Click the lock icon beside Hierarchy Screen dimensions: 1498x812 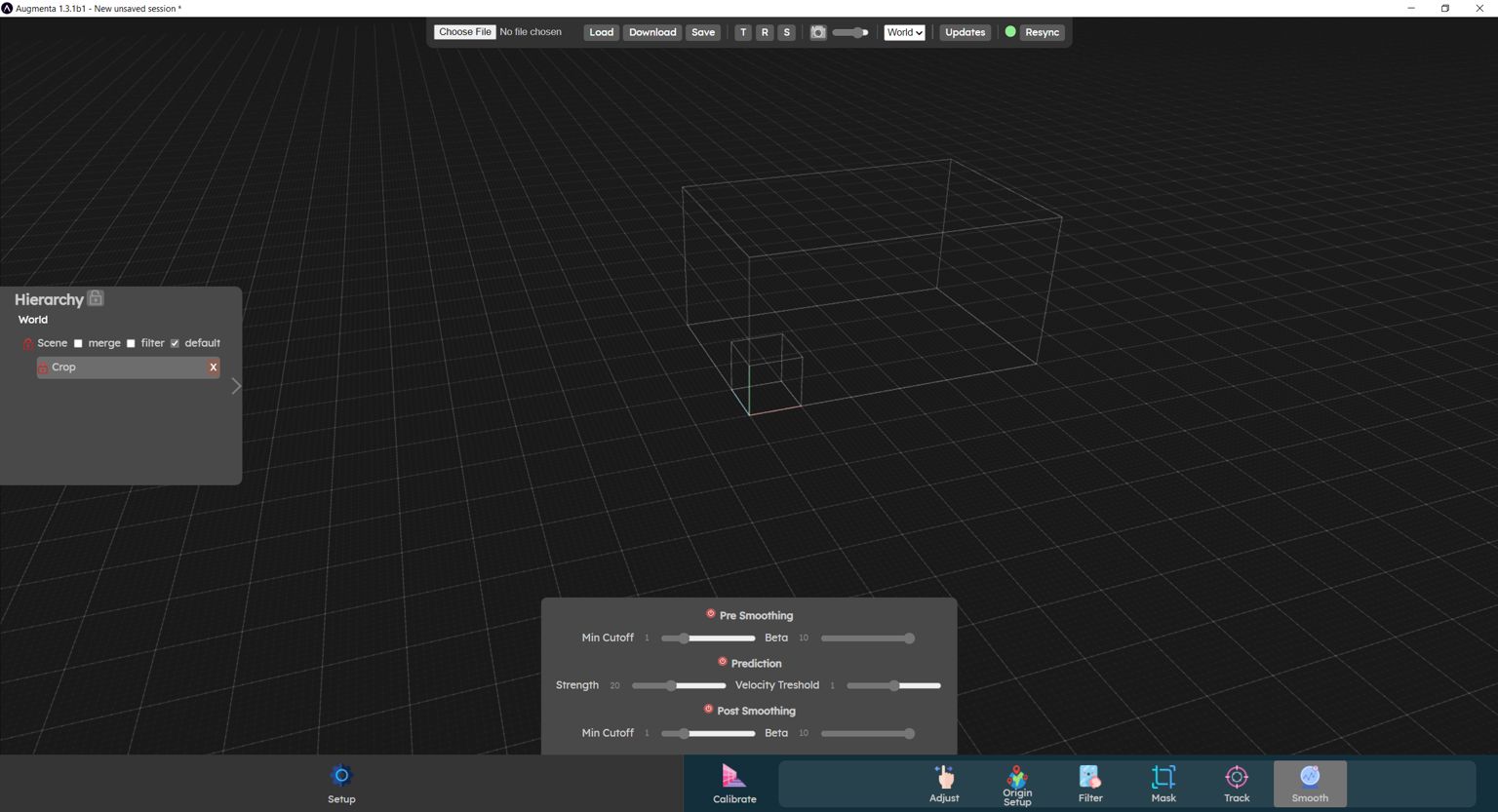tap(95, 297)
